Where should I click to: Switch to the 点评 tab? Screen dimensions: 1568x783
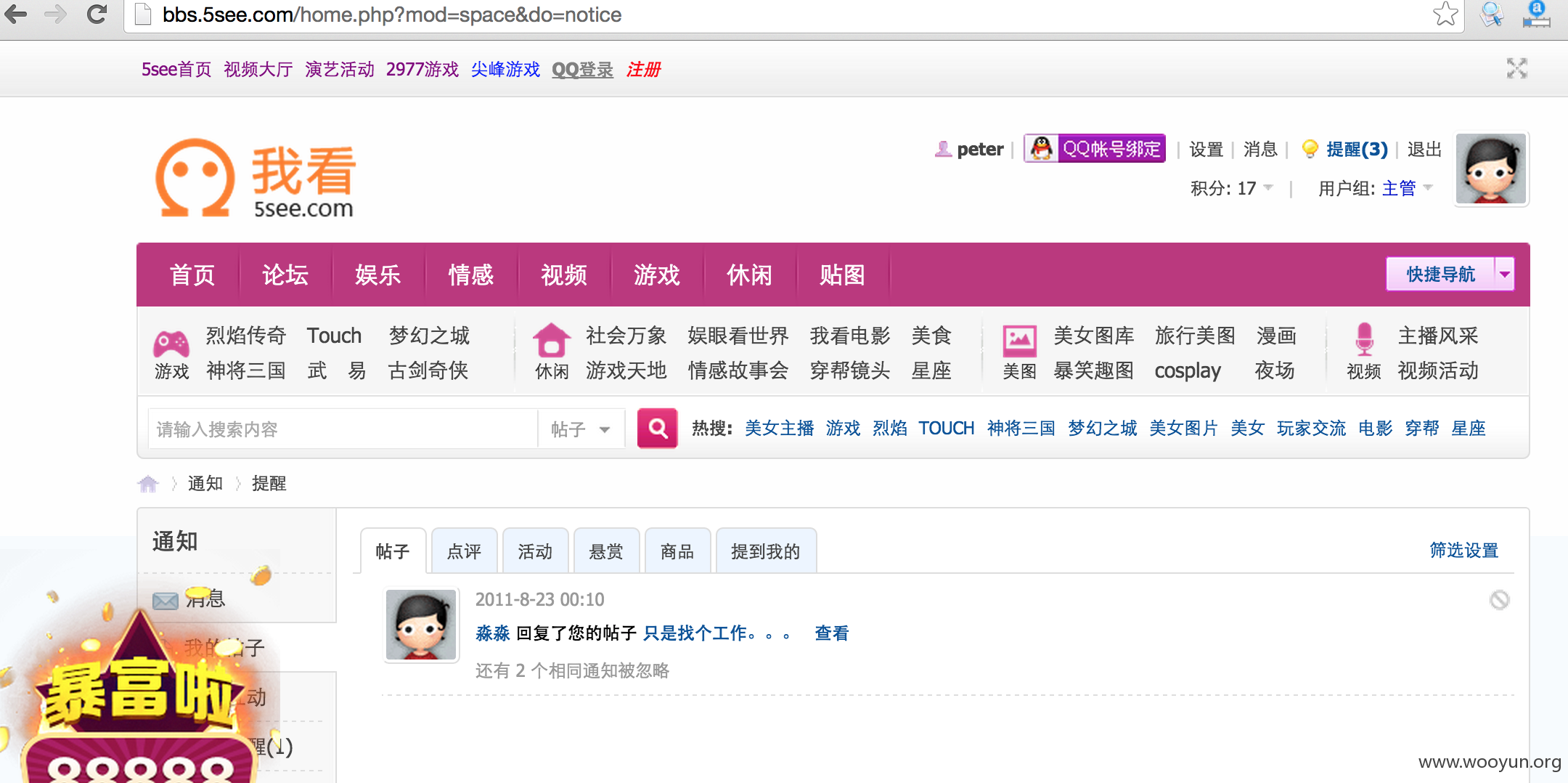pyautogui.click(x=464, y=551)
